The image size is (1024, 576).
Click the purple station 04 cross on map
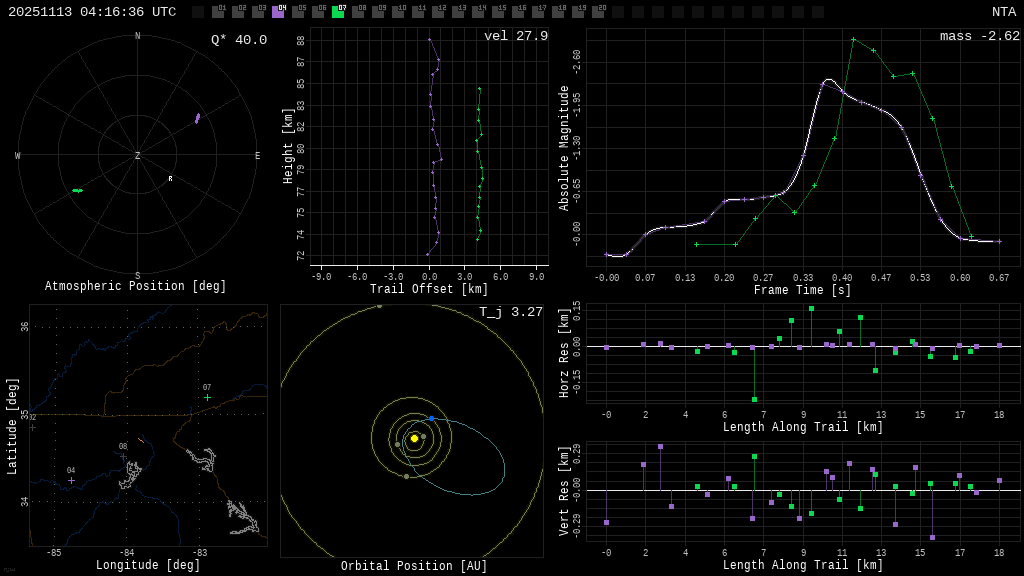(71, 480)
